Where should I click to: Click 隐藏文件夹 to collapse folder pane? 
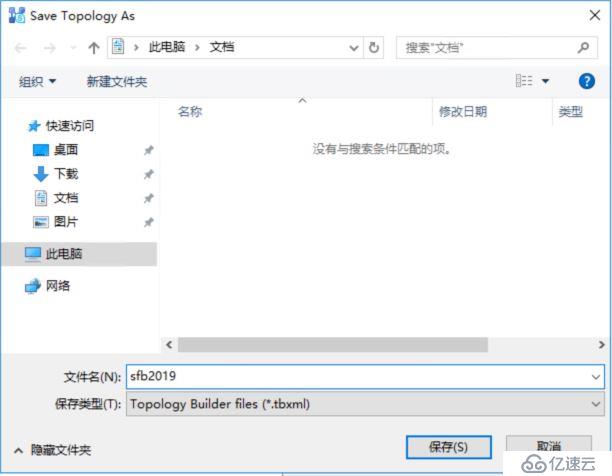pos(53,450)
